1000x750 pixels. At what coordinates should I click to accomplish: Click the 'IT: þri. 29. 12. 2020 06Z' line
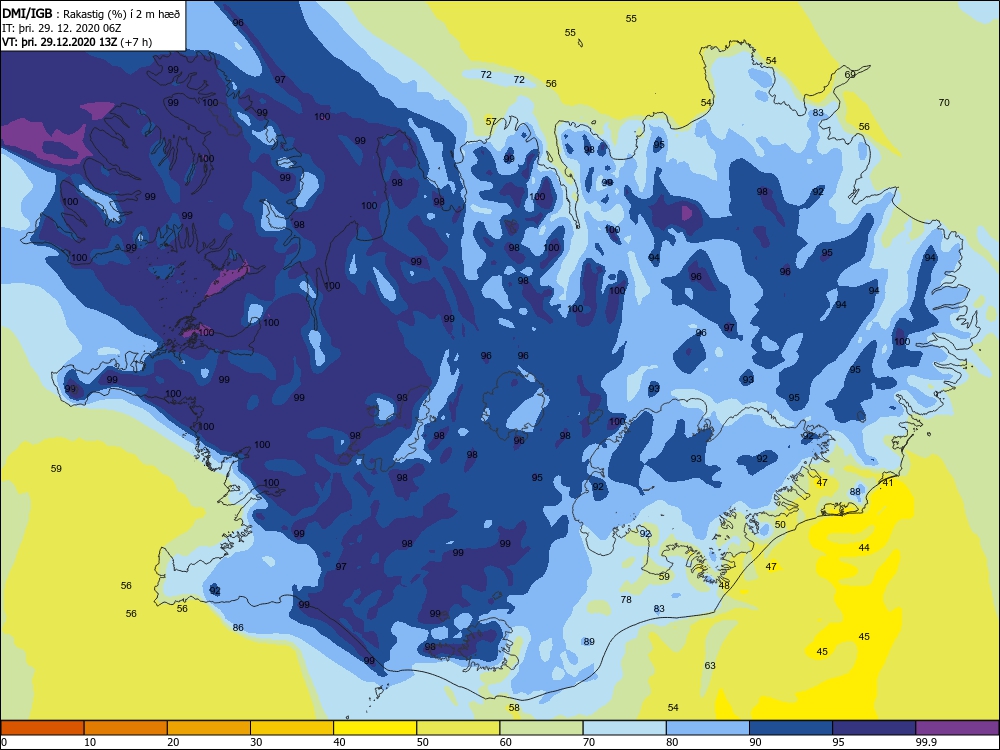[59, 28]
